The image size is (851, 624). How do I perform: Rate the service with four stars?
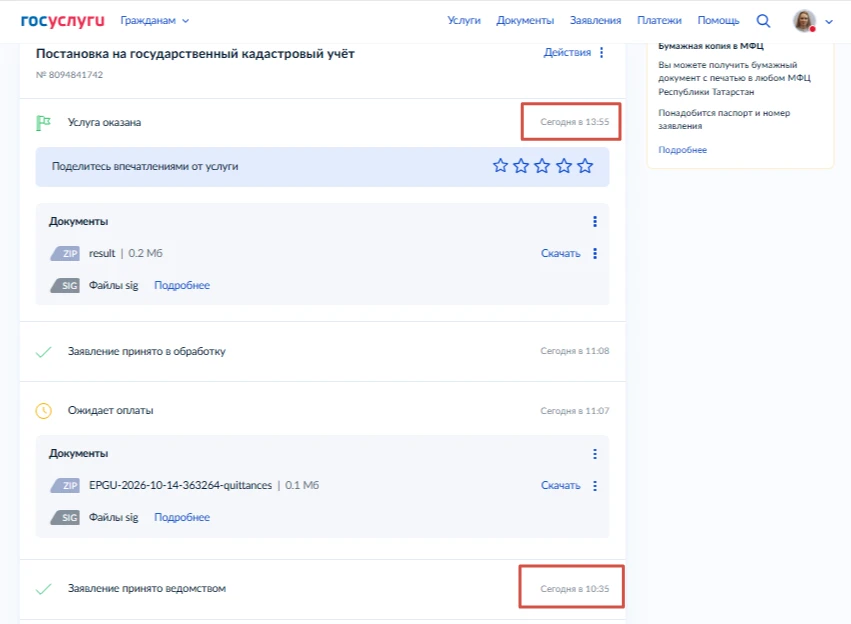tap(564, 165)
